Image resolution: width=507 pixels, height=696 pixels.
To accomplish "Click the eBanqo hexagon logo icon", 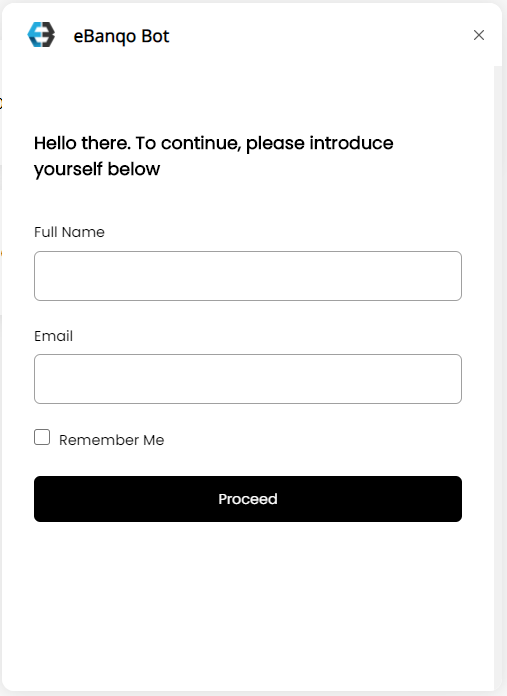I will click(41, 35).
